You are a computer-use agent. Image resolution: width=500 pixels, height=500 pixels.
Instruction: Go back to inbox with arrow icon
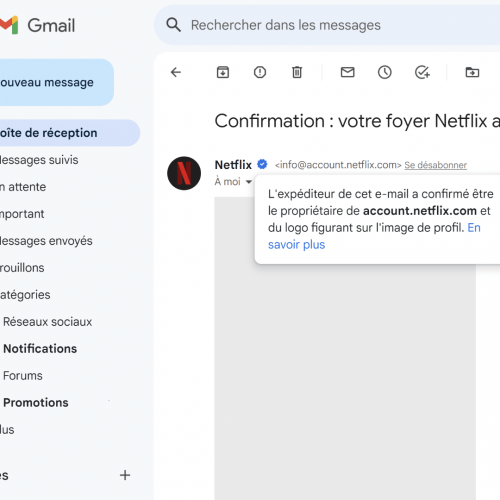(176, 72)
